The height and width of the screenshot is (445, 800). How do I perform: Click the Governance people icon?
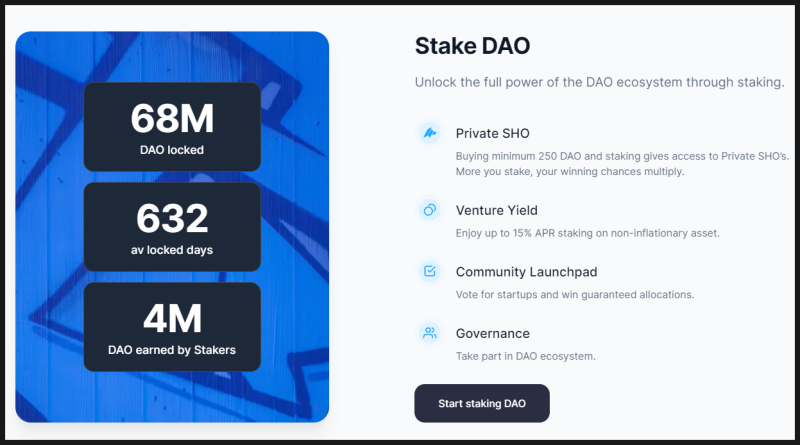click(x=430, y=333)
